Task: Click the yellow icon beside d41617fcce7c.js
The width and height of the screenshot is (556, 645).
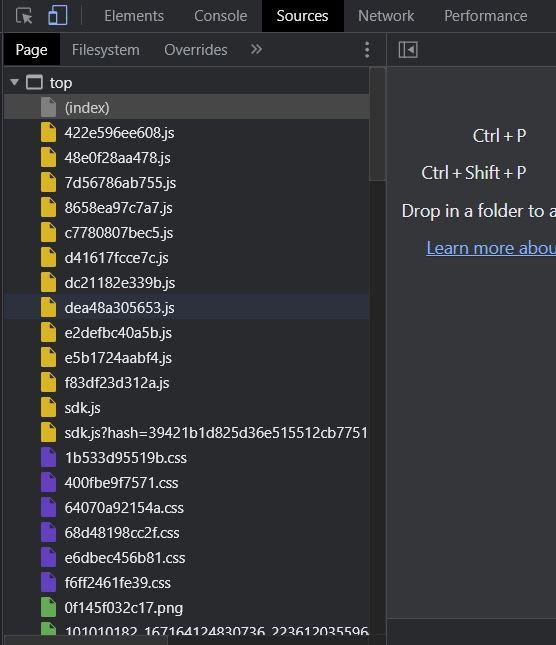Action: pos(48,258)
